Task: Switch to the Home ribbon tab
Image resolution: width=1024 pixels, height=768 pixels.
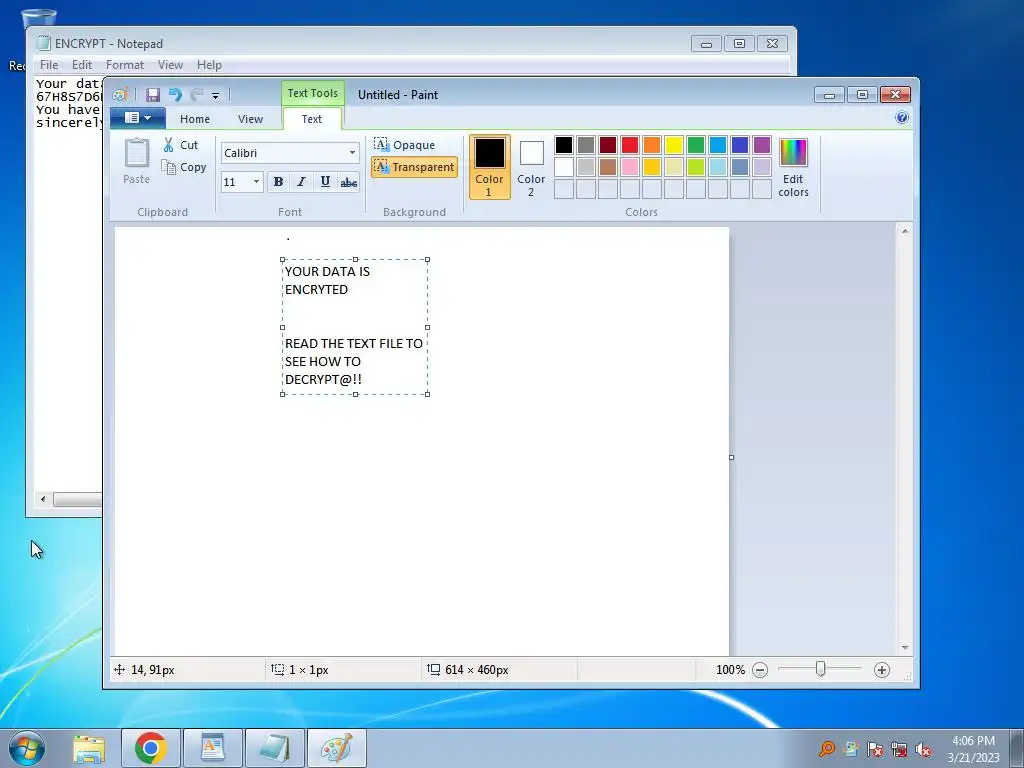Action: tap(195, 119)
